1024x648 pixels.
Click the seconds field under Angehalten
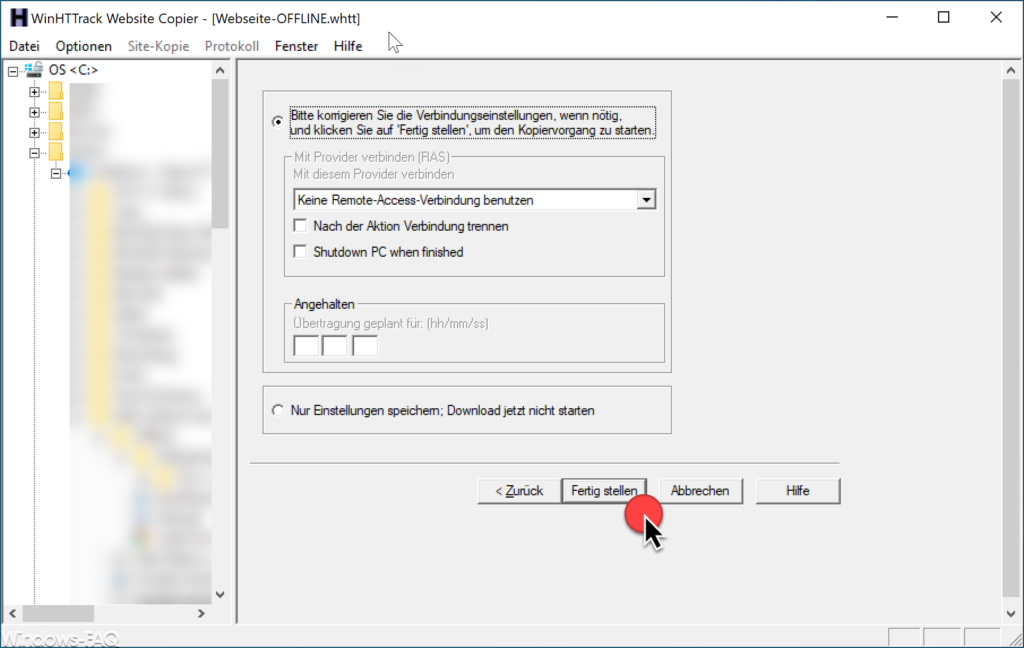(x=364, y=345)
